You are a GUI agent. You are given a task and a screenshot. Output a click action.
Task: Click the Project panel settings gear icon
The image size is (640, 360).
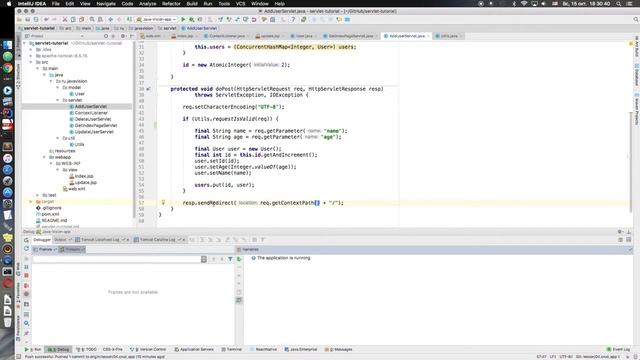coord(123,36)
